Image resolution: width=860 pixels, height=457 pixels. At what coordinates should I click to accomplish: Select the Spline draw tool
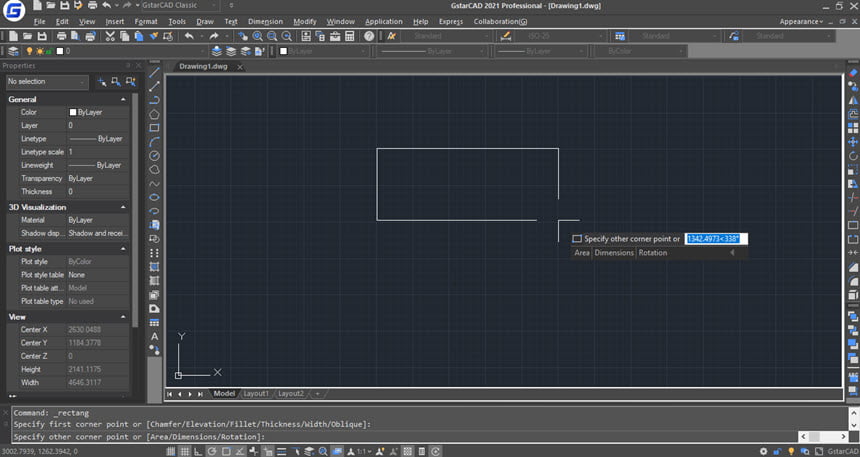click(154, 184)
